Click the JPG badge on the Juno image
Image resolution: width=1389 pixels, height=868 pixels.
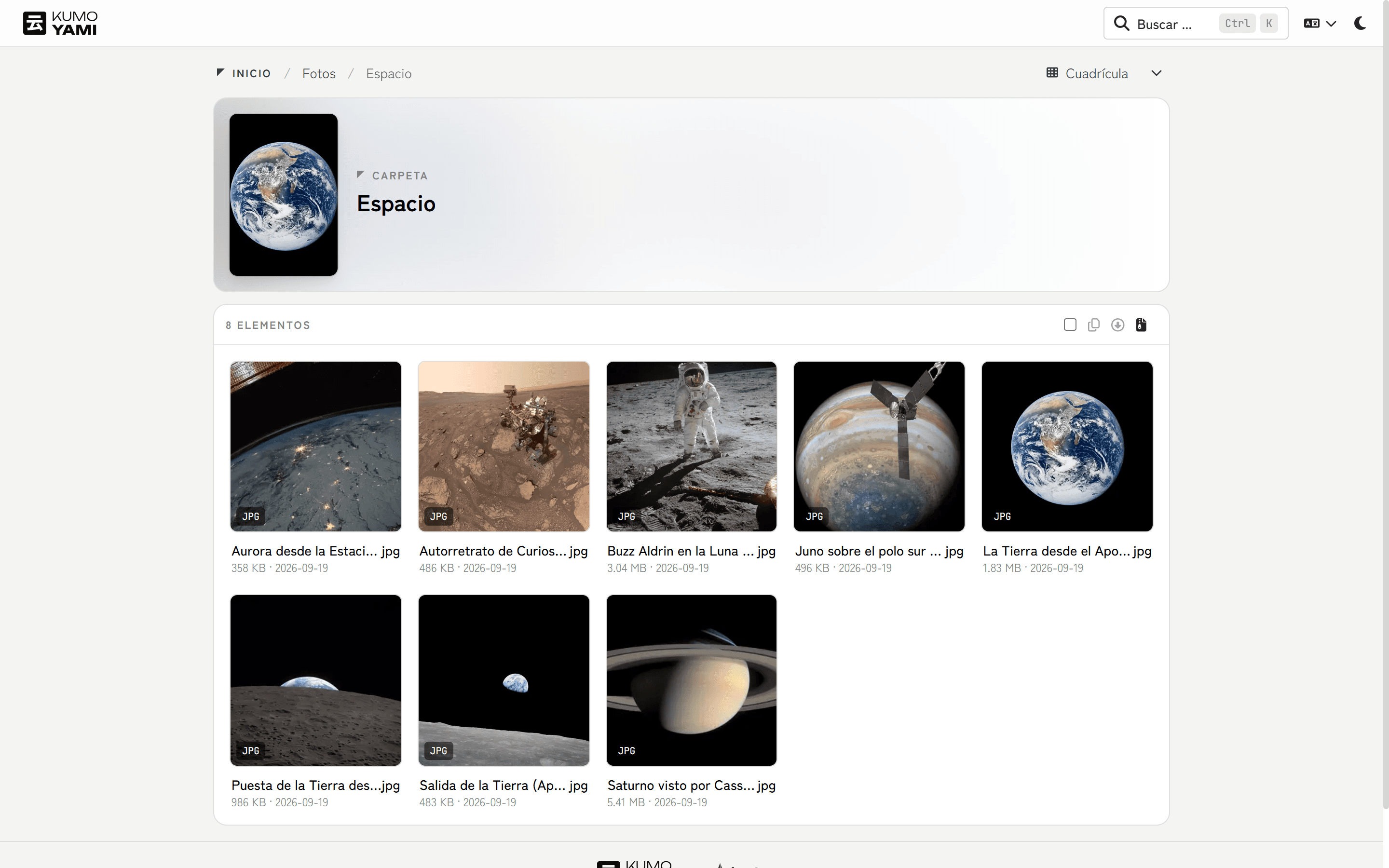coord(815,516)
